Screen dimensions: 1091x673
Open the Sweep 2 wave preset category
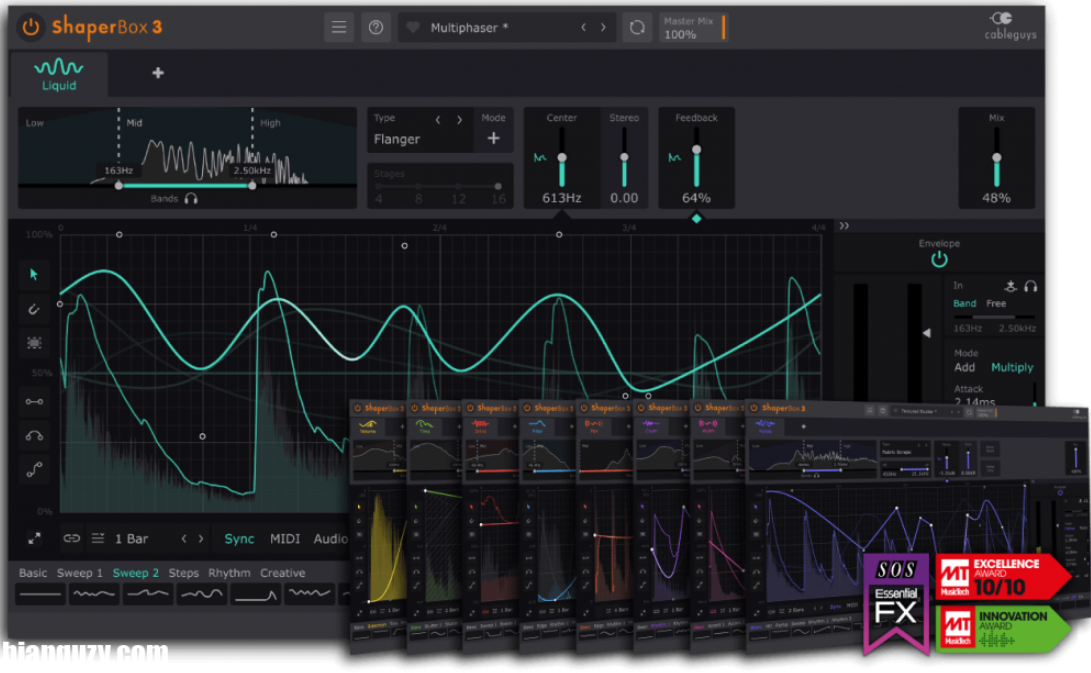[136, 573]
